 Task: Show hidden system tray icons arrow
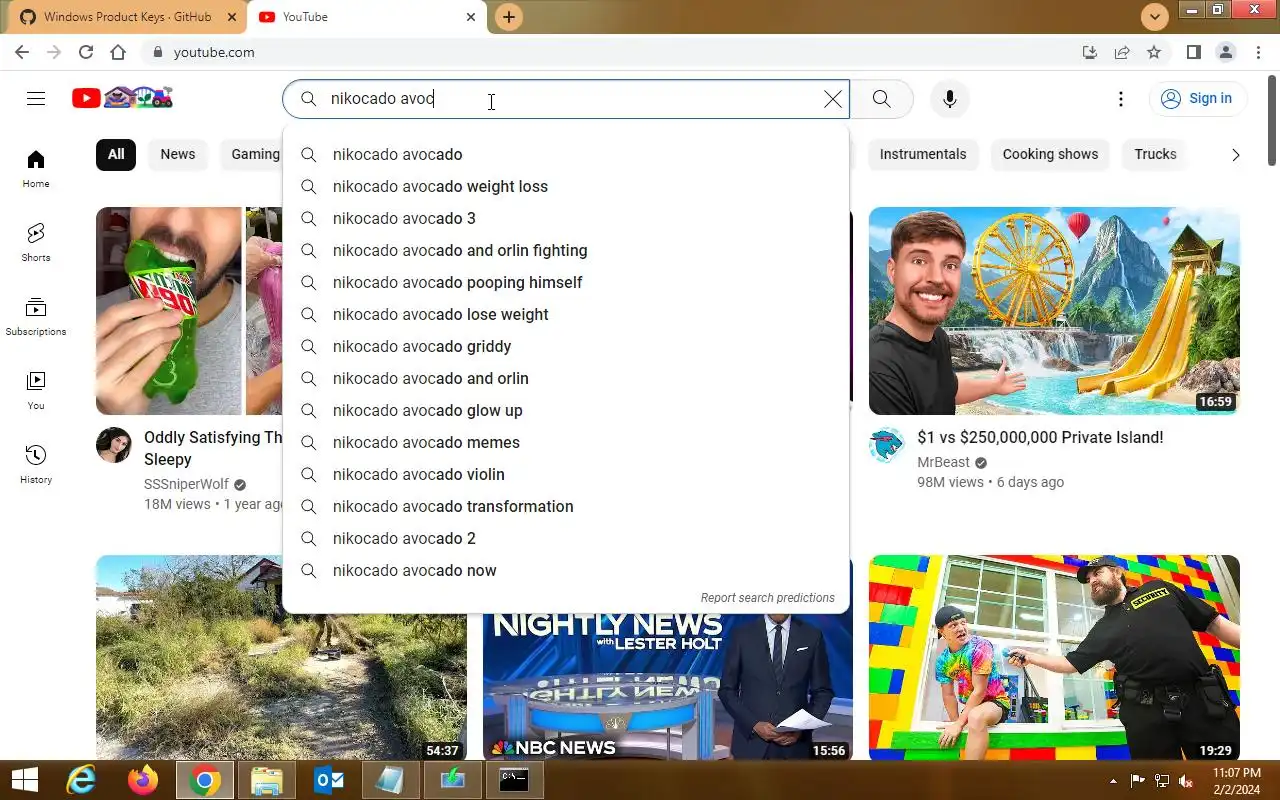(x=1113, y=781)
